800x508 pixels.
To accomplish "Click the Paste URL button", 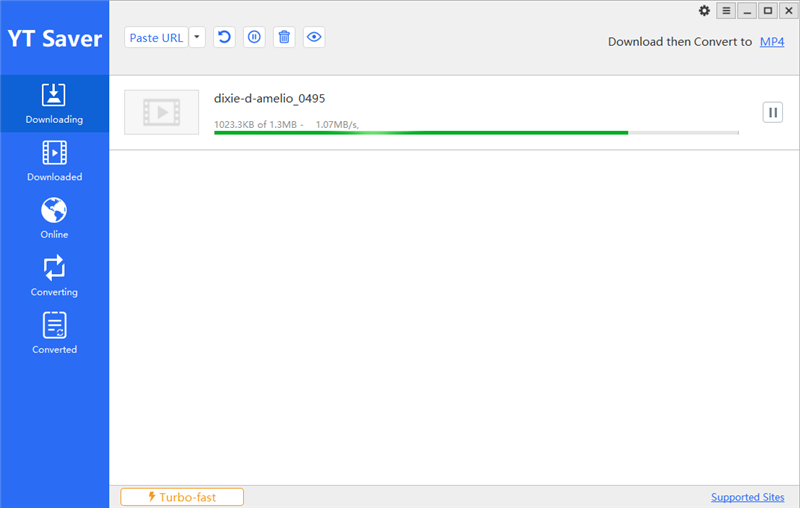I will [x=156, y=37].
